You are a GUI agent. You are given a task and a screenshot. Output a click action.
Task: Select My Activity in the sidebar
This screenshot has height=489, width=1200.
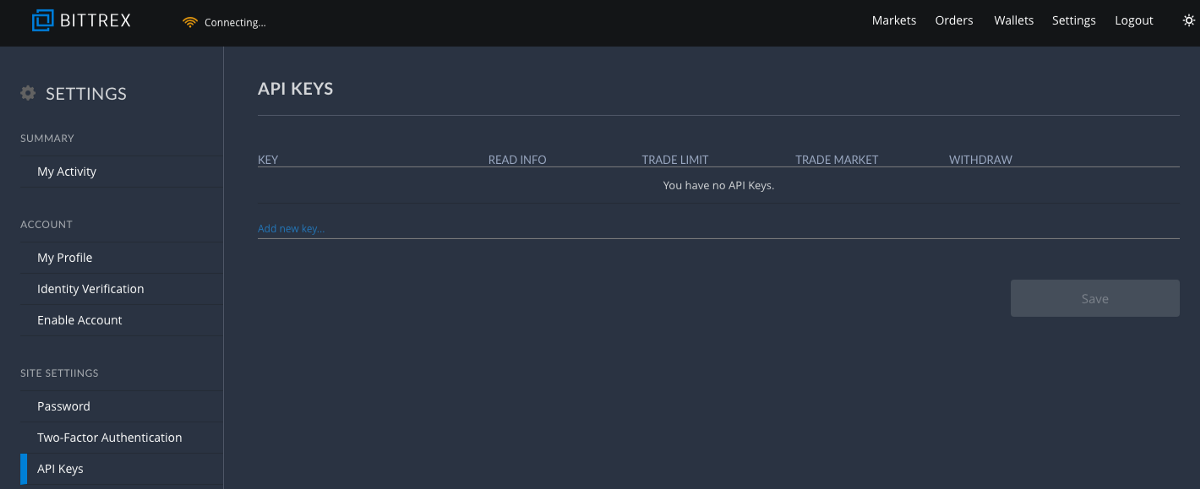point(121,172)
